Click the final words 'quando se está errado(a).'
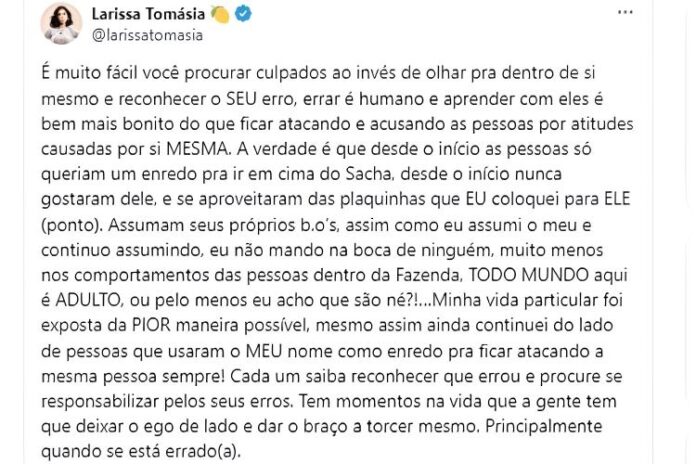 [x=150, y=450]
